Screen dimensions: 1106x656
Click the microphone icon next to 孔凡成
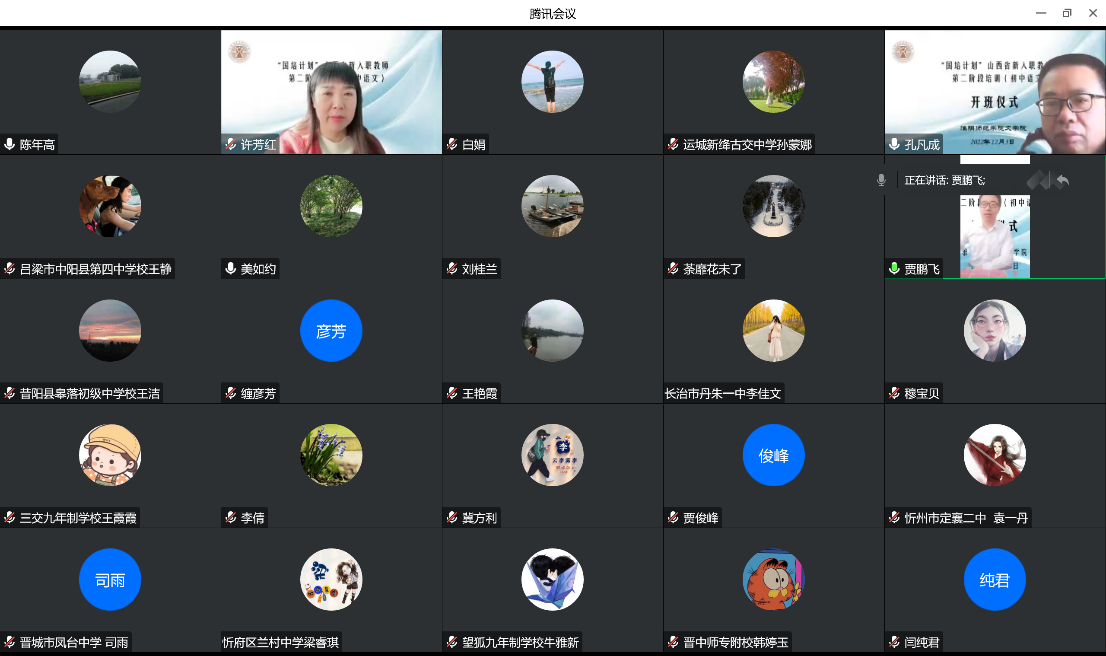pyautogui.click(x=895, y=145)
